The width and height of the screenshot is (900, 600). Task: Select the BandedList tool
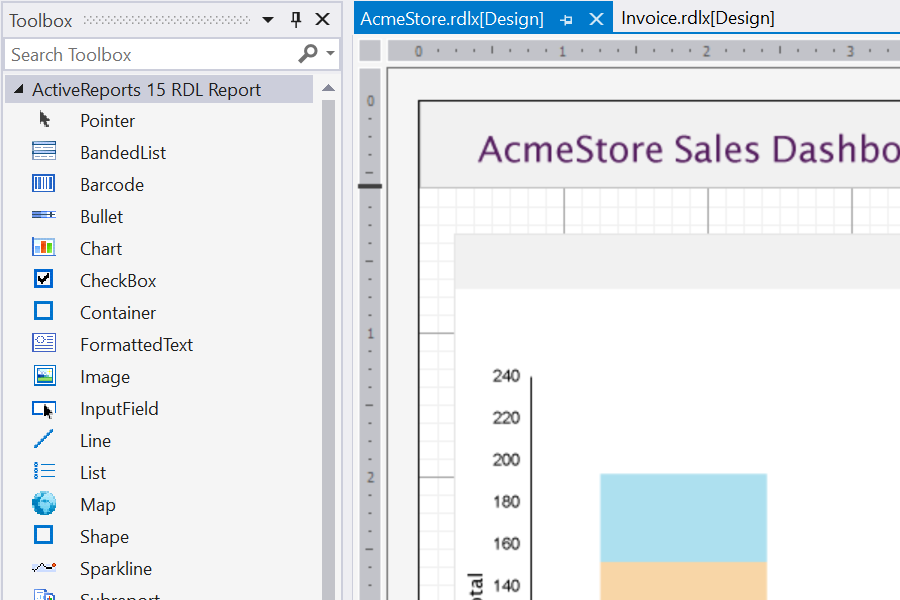coord(123,152)
